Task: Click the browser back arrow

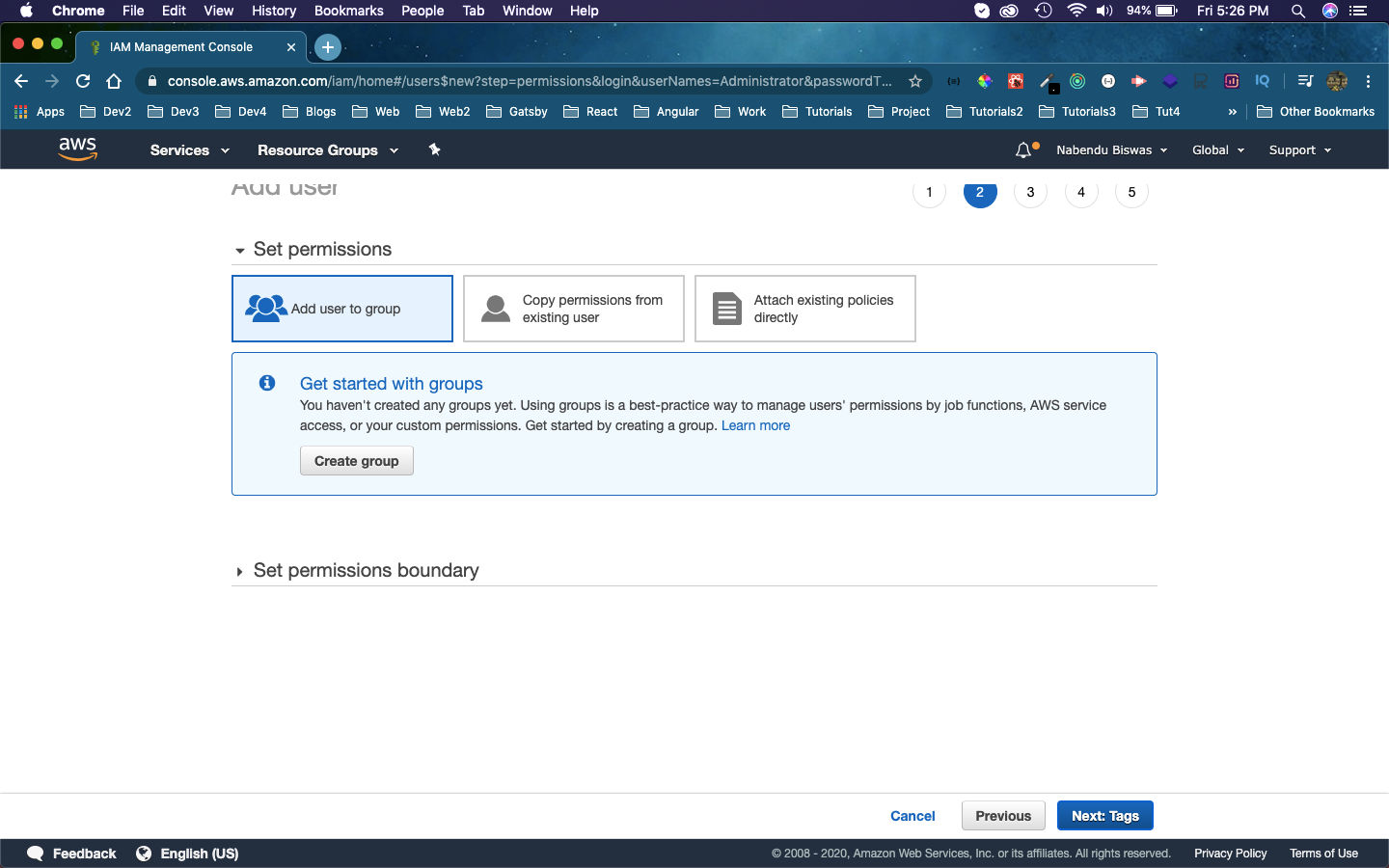Action: tap(21, 81)
